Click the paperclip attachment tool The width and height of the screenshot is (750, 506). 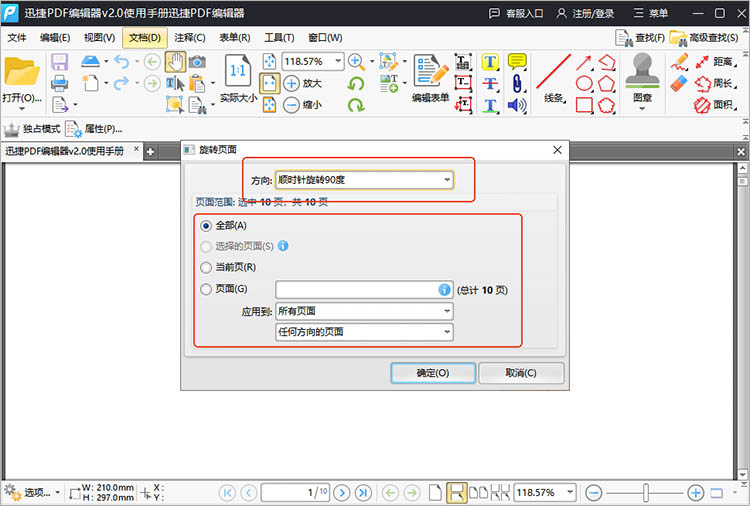(x=517, y=84)
